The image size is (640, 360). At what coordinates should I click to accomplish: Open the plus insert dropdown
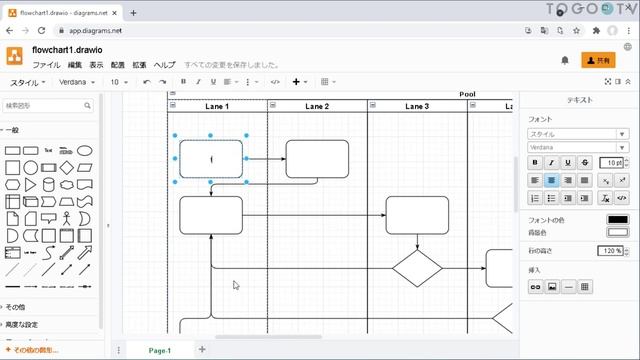300,82
